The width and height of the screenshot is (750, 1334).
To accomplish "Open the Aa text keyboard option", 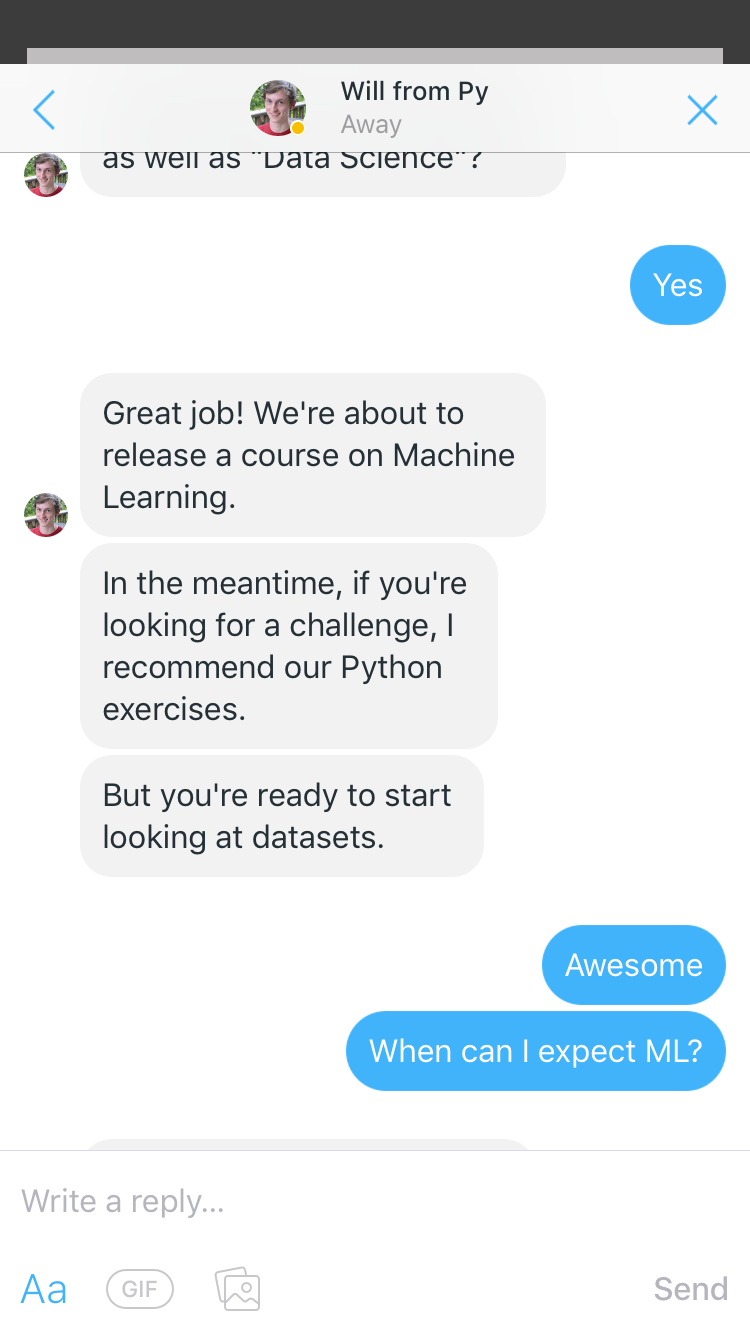I will 44,1289.
